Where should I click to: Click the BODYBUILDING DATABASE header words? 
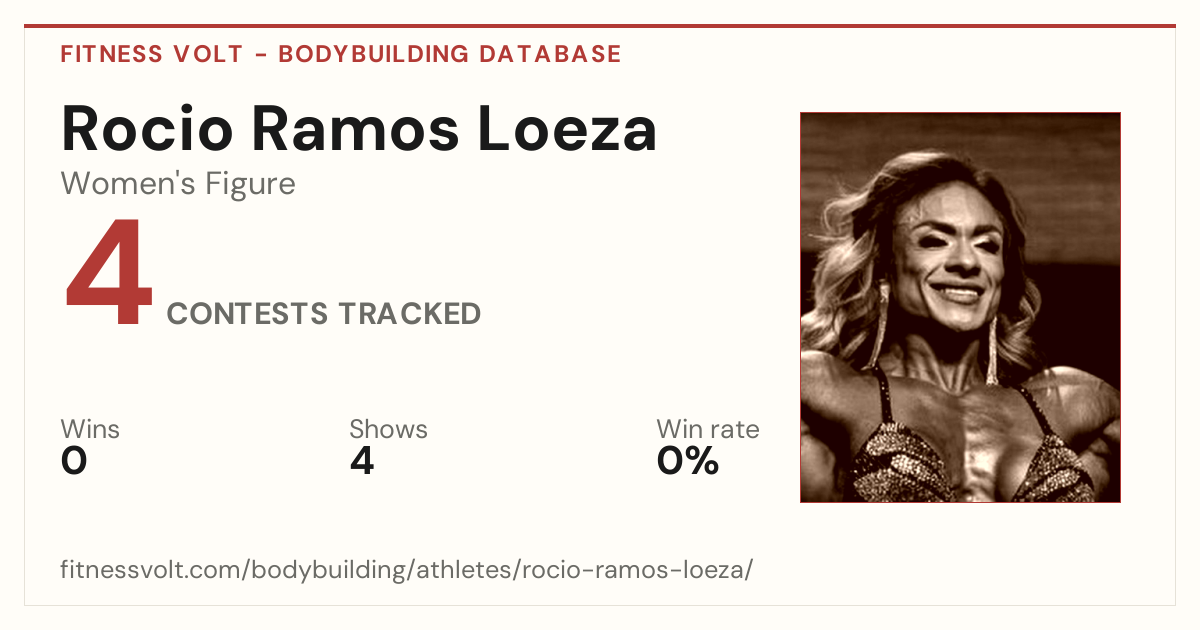(450, 54)
